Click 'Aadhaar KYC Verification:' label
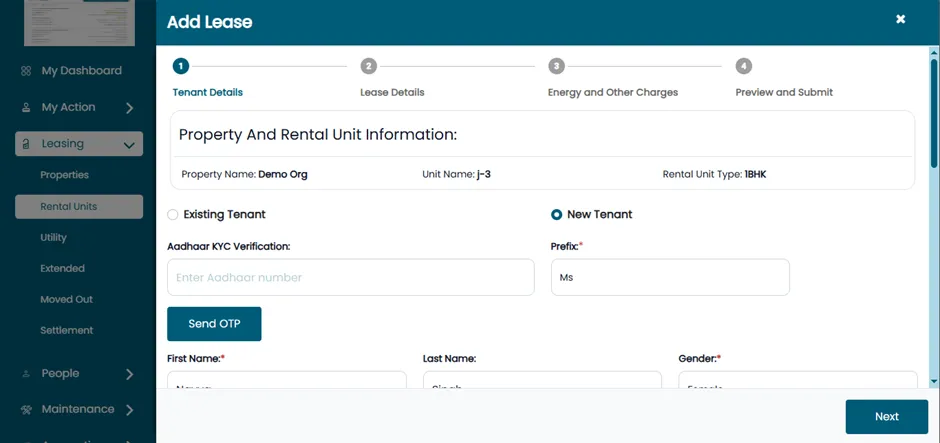The image size is (940, 443). coord(229,246)
